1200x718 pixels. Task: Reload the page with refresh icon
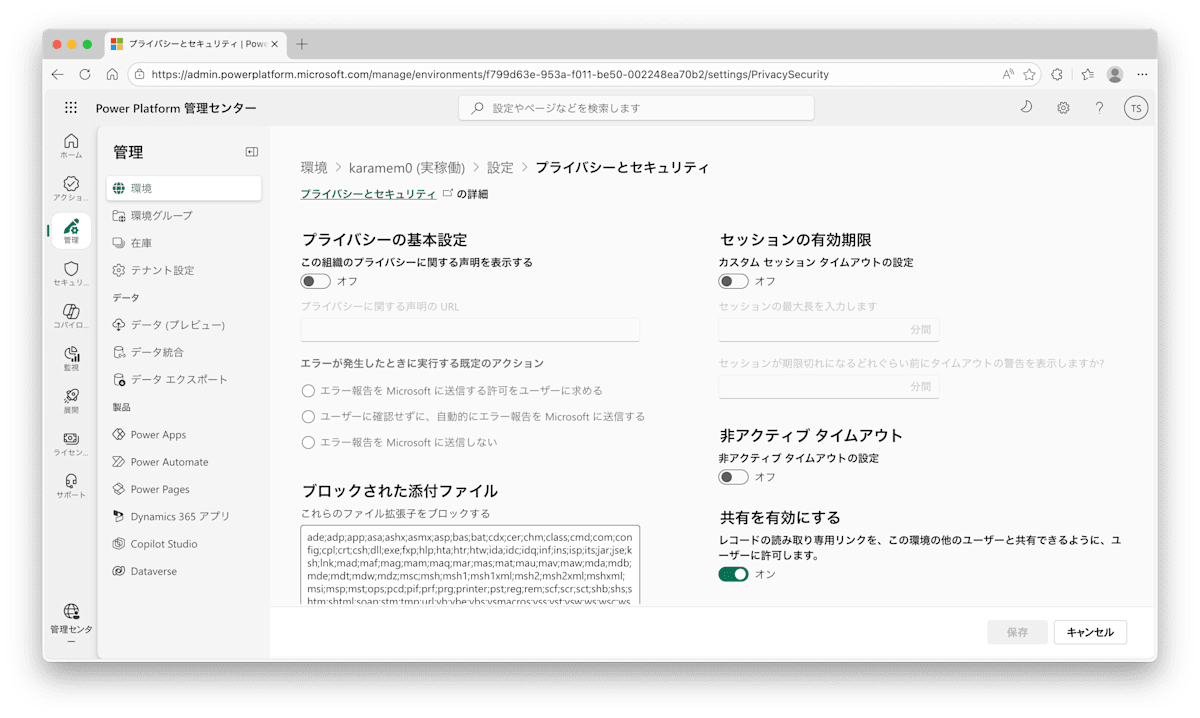tap(85, 74)
